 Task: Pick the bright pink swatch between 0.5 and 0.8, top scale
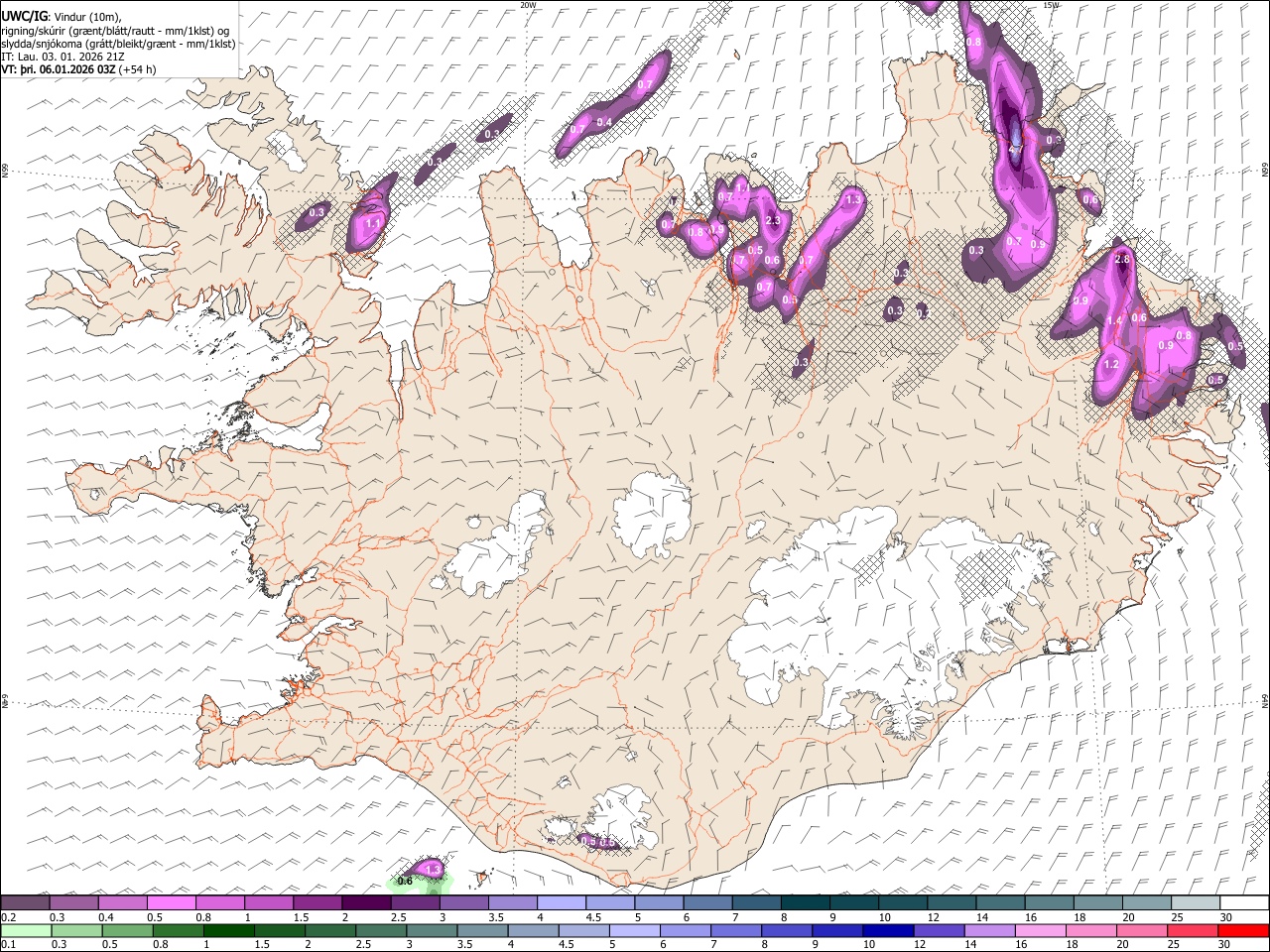pyautogui.click(x=171, y=903)
